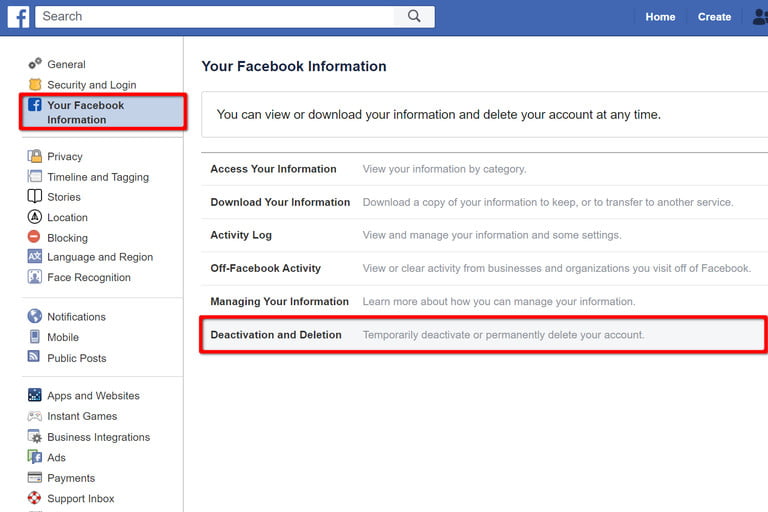Screen dimensions: 768x512
Task: Open Off-Facebook Activity row
Action: [265, 268]
